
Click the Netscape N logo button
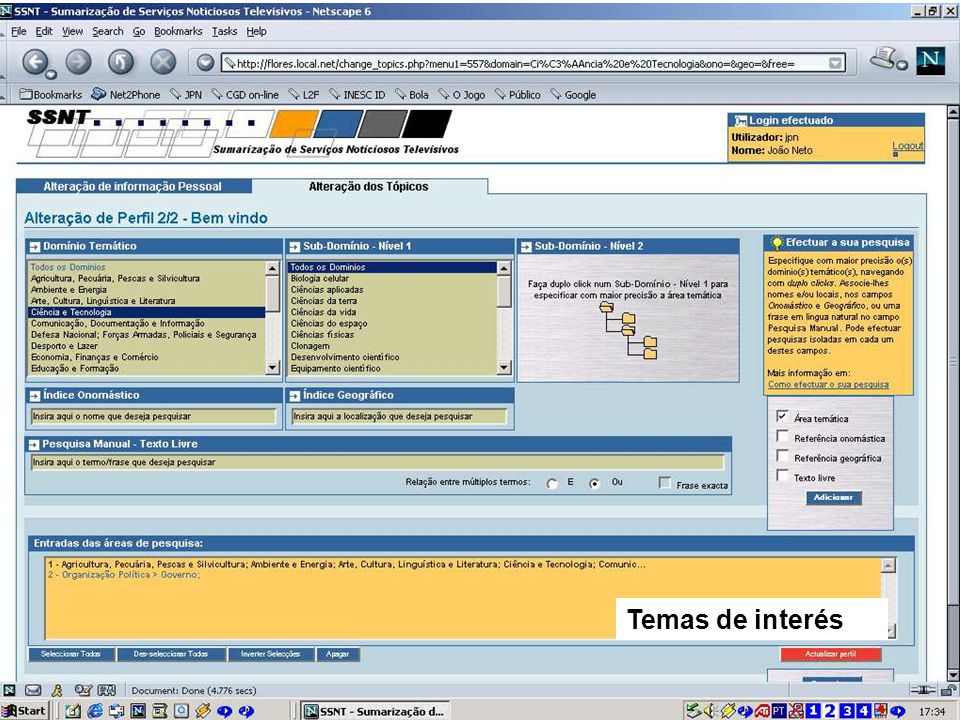(930, 61)
